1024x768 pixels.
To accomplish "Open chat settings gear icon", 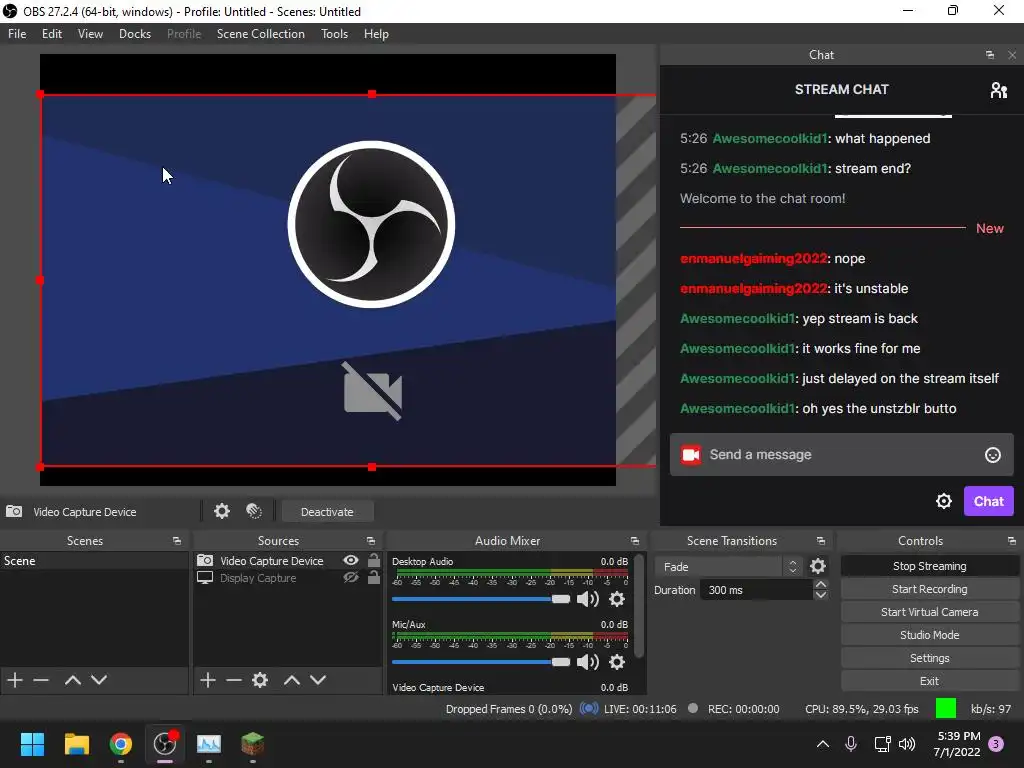I will point(944,501).
